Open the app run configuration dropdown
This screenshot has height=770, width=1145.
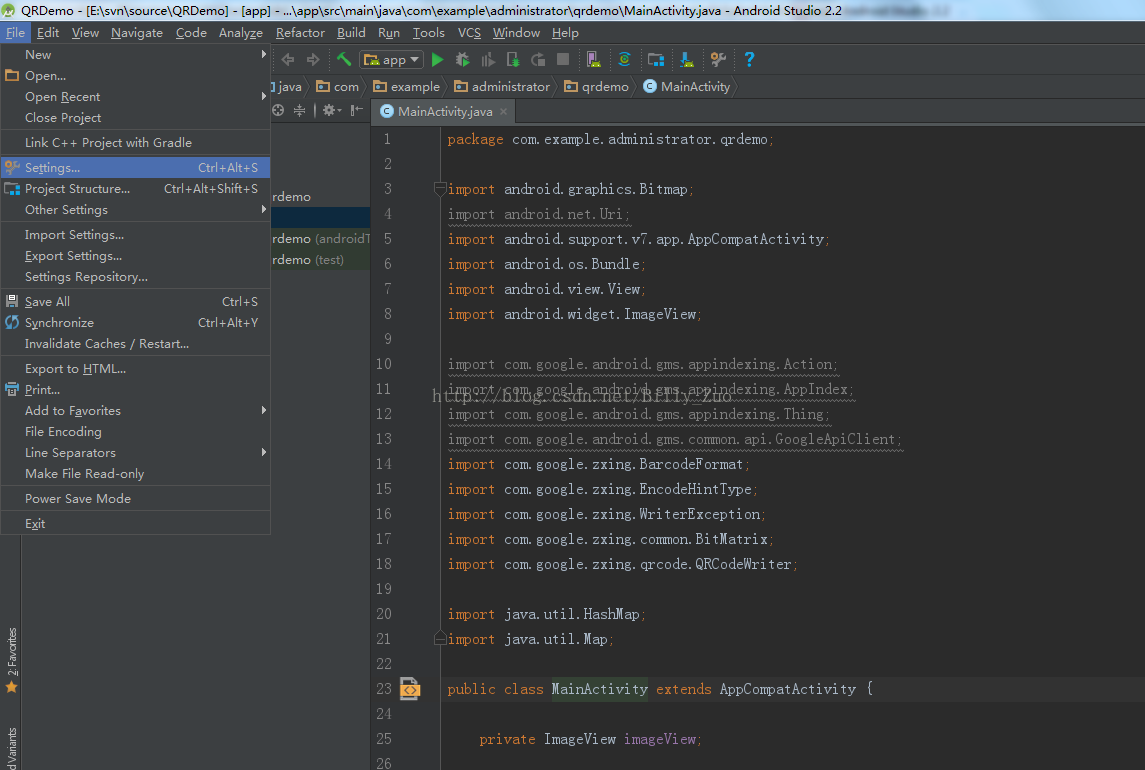click(392, 60)
